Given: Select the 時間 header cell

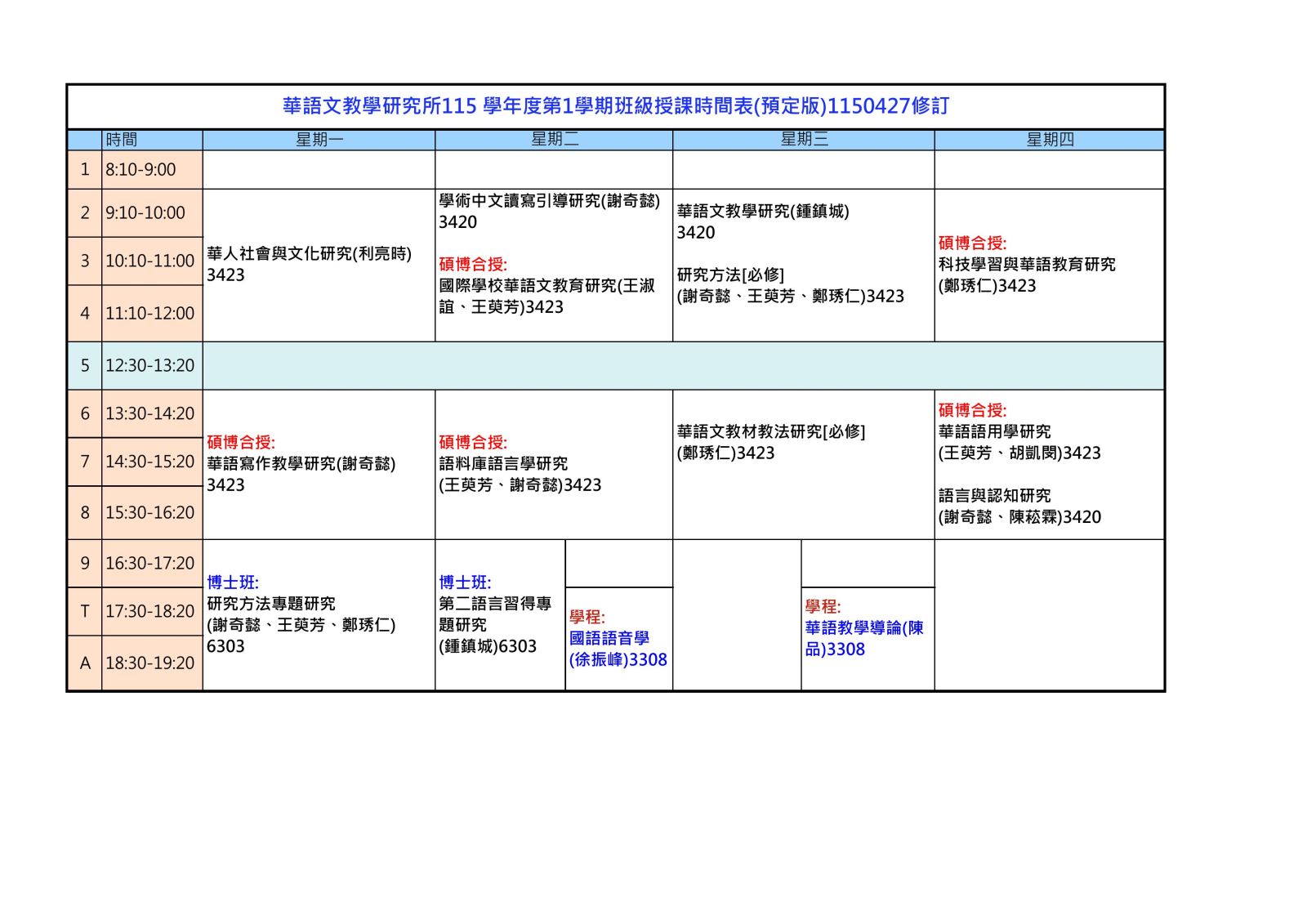Looking at the screenshot, I should tap(122, 140).
